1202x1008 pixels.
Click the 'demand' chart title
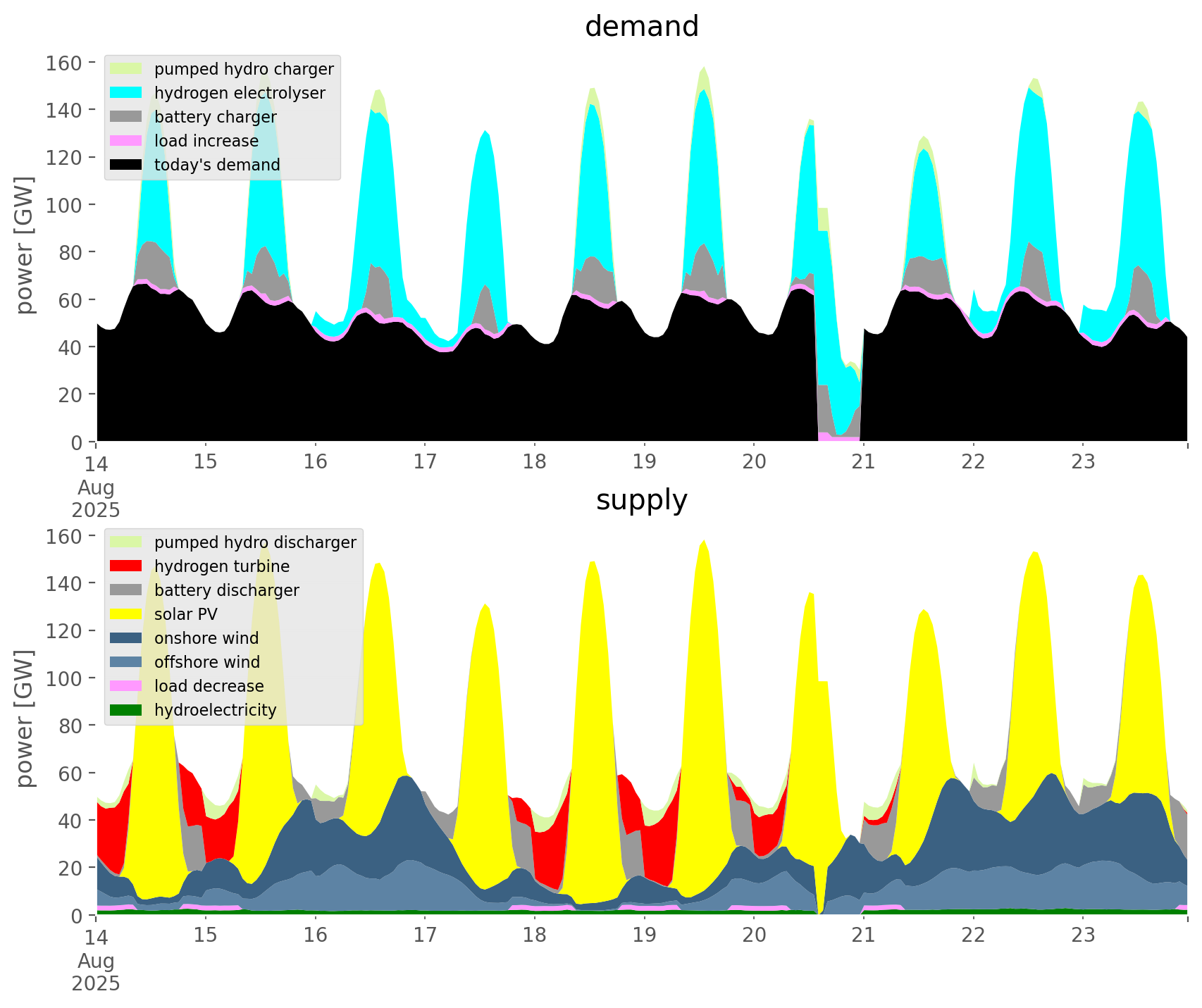coord(641,27)
